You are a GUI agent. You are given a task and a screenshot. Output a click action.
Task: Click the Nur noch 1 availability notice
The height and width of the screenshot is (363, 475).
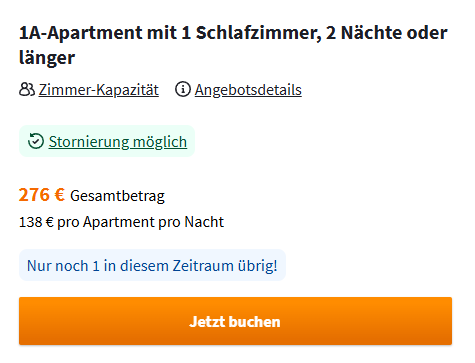coord(152,265)
